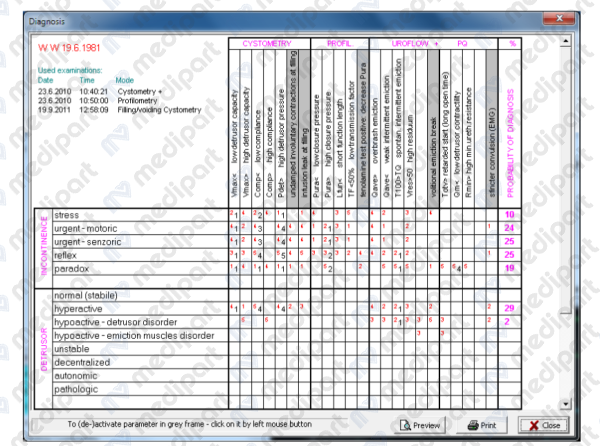The image size is (600, 446).
Task: Click probability value 2 for hypoactive-detrusor disorder
Action: (x=507, y=322)
